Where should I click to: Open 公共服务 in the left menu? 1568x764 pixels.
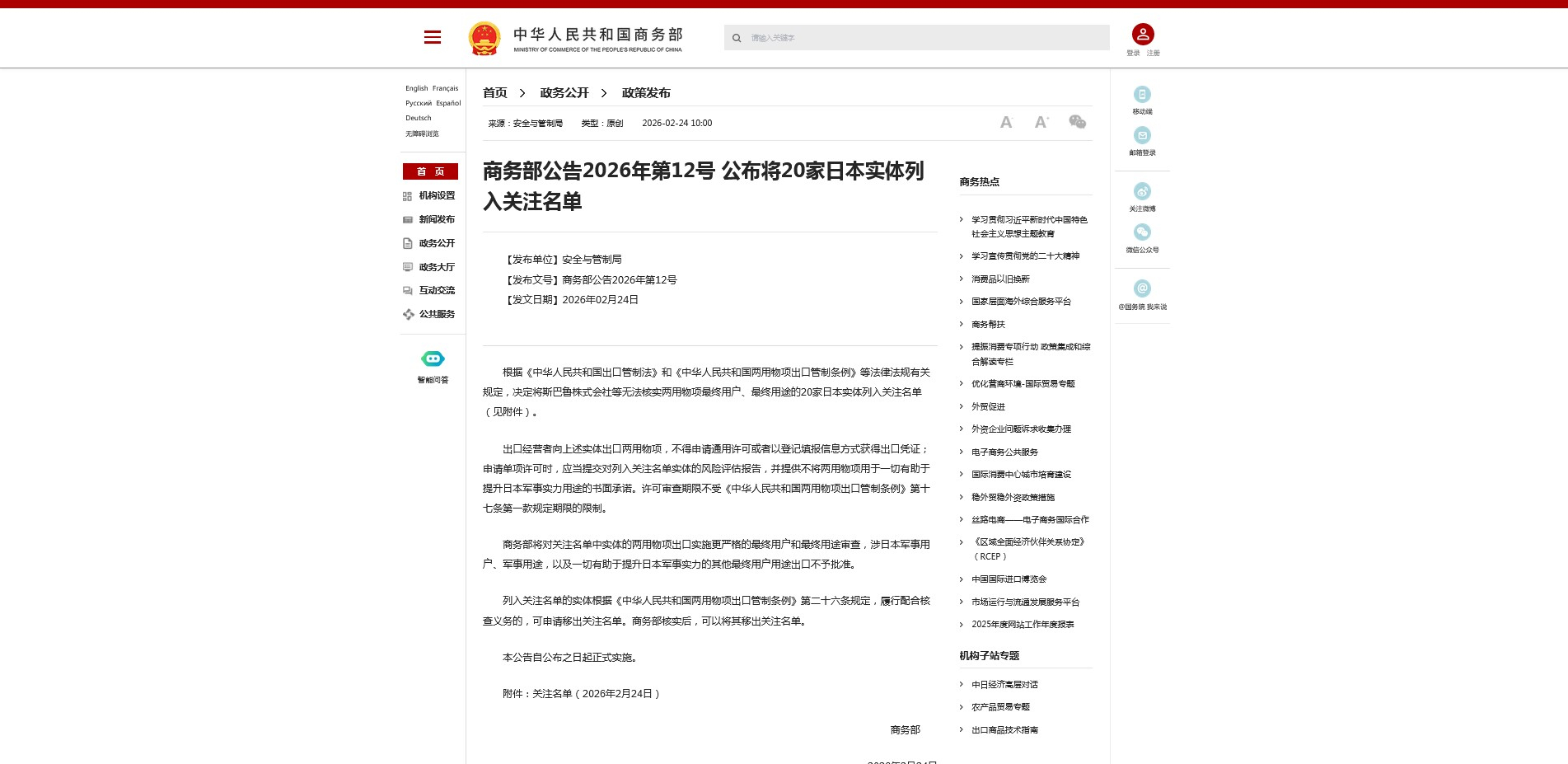click(436, 315)
